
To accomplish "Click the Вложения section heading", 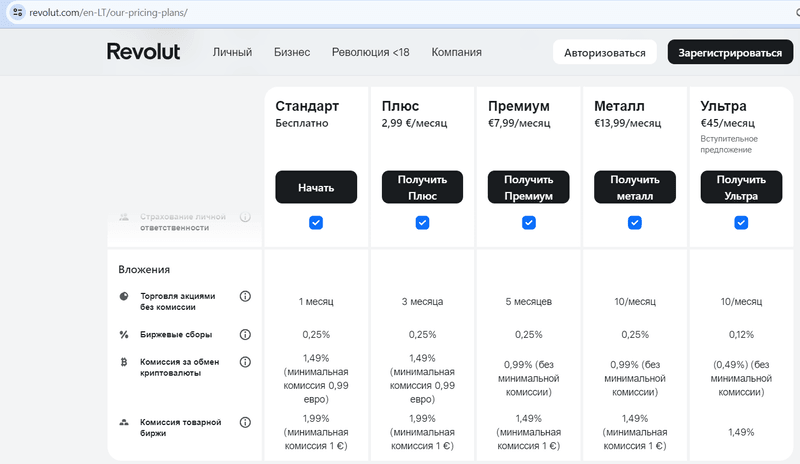I will click(144, 270).
